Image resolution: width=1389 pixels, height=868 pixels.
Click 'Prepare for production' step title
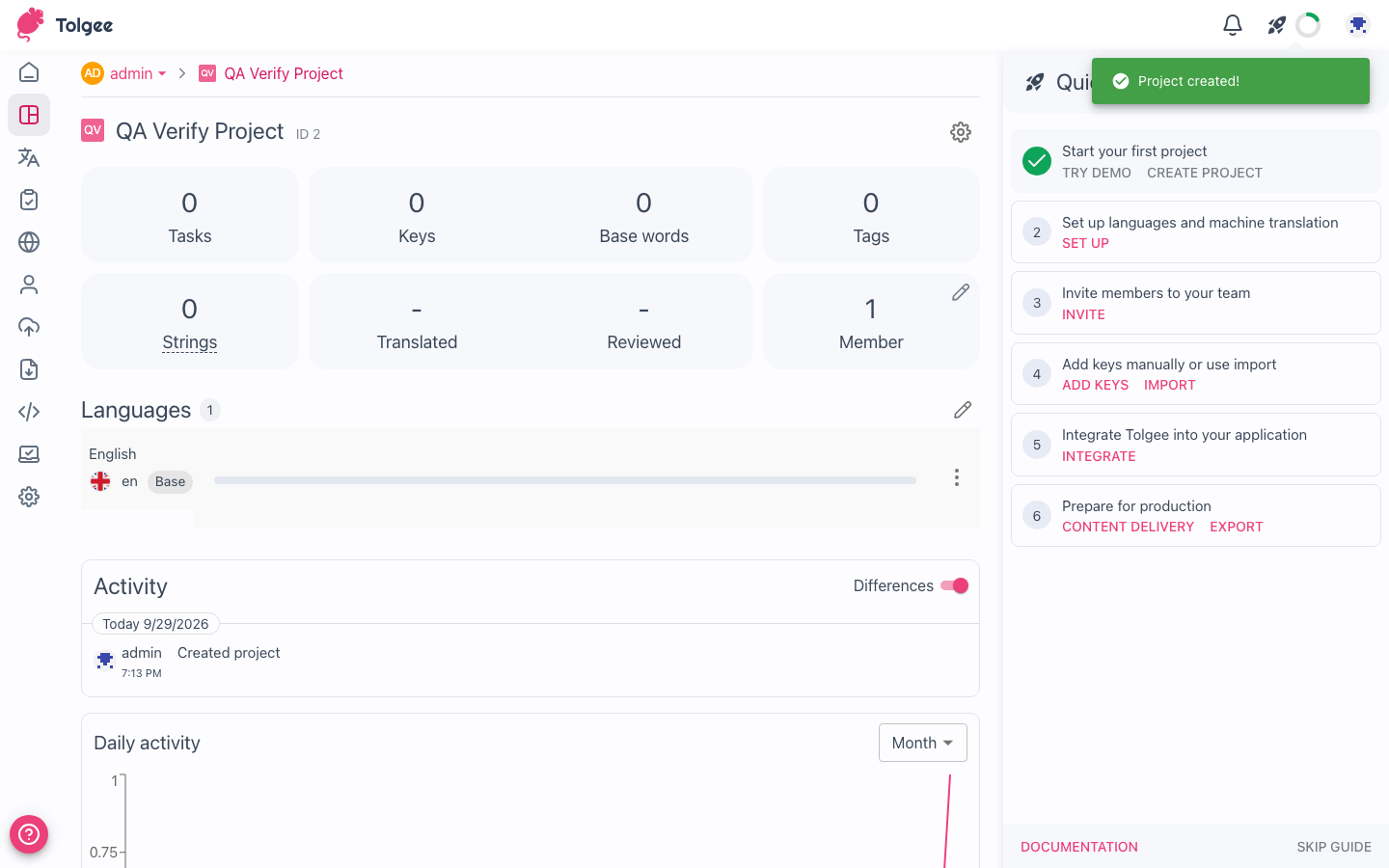1136,506
